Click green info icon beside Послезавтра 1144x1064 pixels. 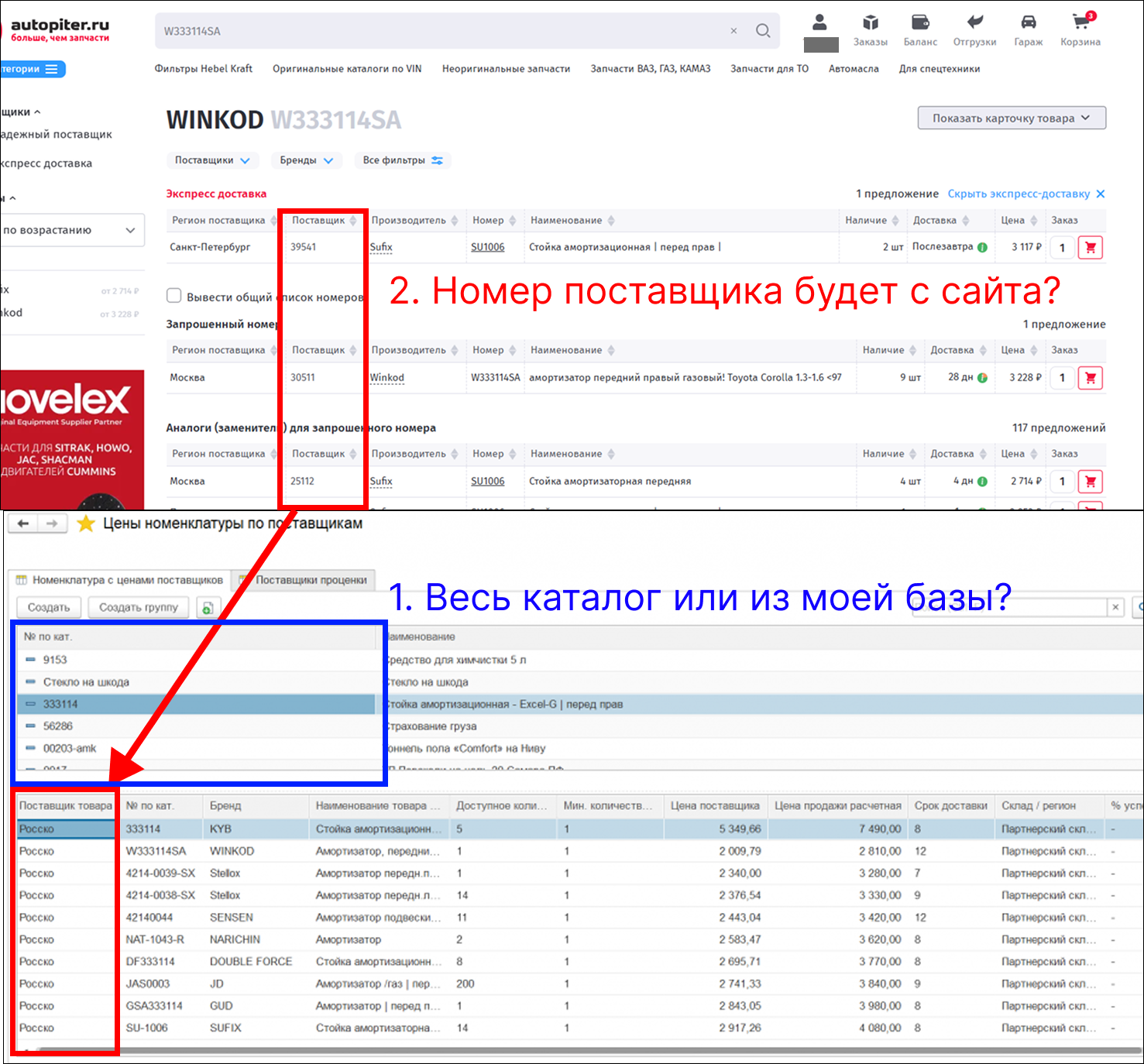(x=983, y=248)
